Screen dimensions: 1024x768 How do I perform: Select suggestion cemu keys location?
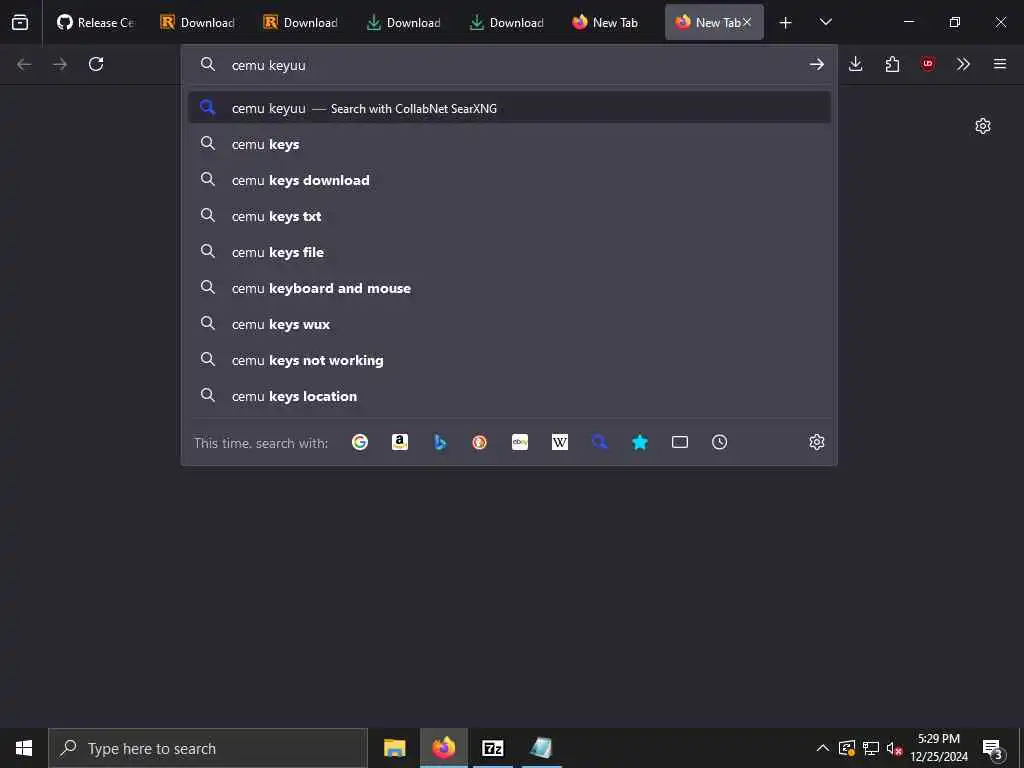click(x=509, y=396)
